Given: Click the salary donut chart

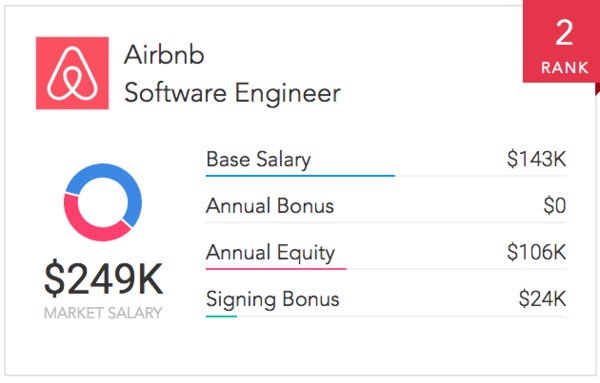Looking at the screenshot, I should (103, 202).
